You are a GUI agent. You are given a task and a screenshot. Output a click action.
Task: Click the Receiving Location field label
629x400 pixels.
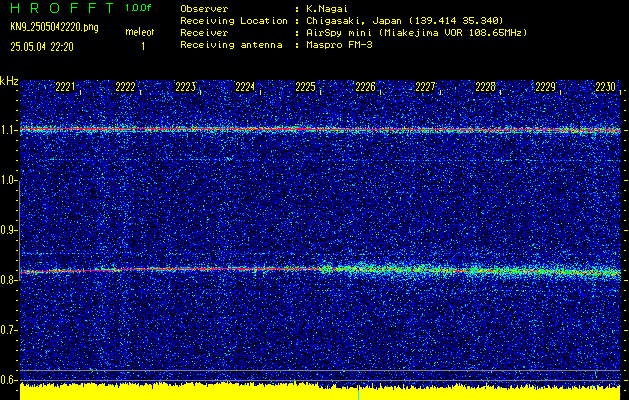pyautogui.click(x=234, y=20)
